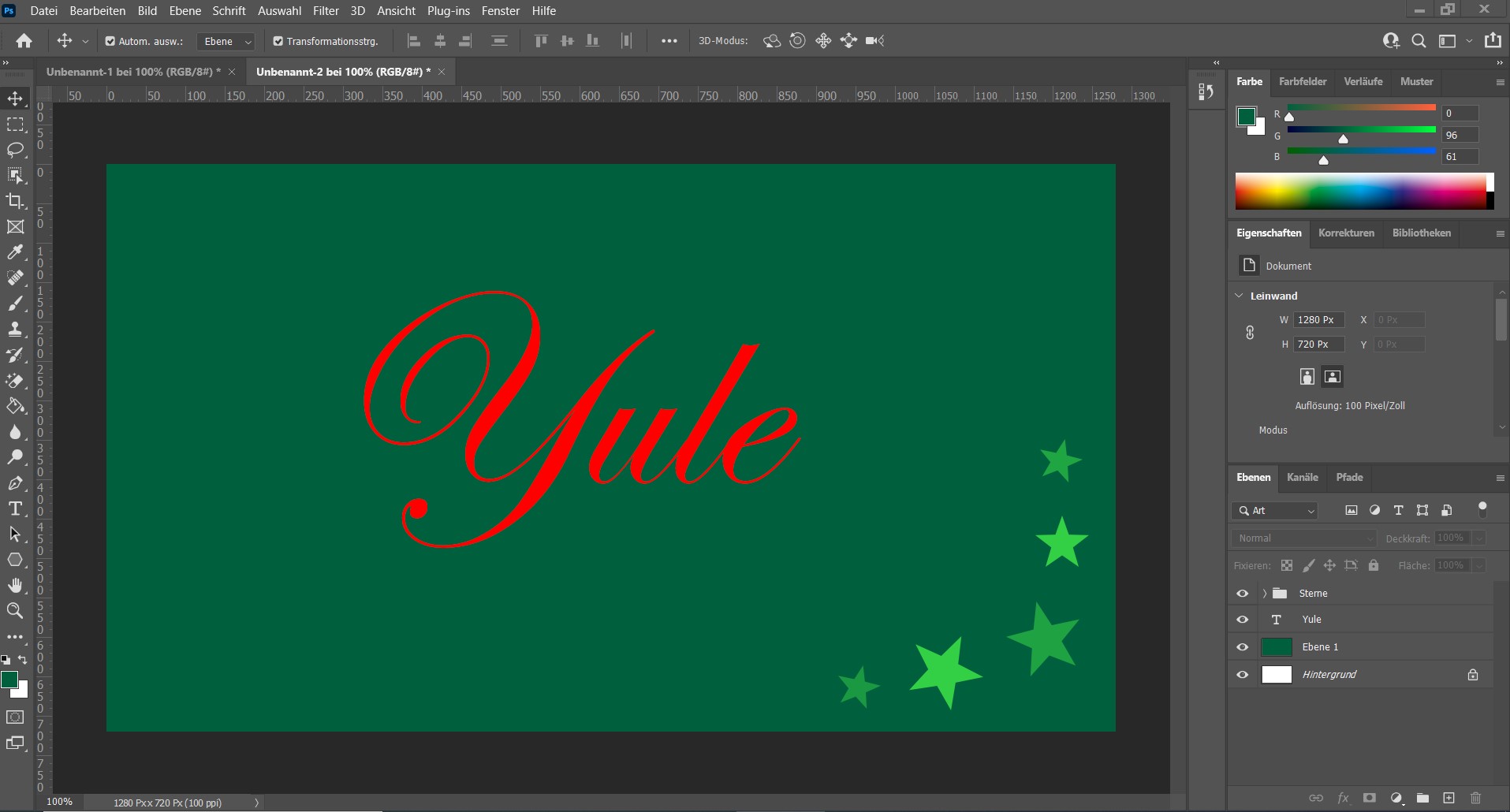1510x812 pixels.
Task: Expand the Sterne layer group
Action: point(1264,594)
